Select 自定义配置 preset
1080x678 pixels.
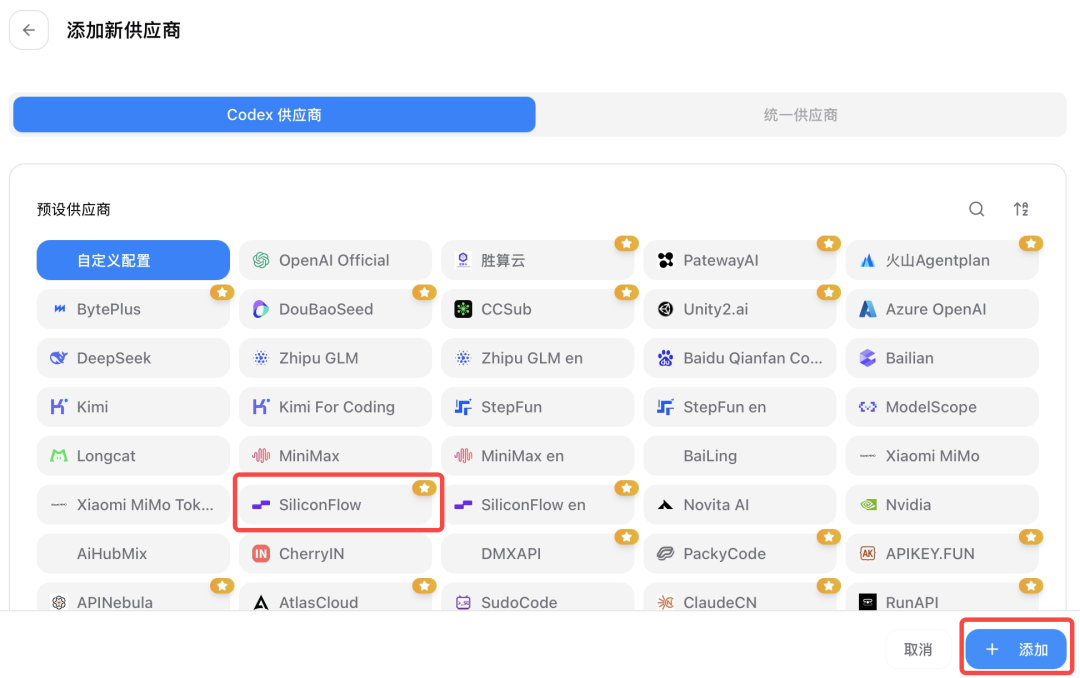coord(133,260)
